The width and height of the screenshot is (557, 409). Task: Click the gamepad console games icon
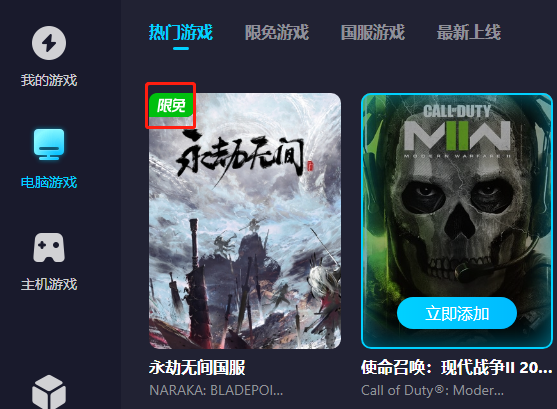pos(49,248)
